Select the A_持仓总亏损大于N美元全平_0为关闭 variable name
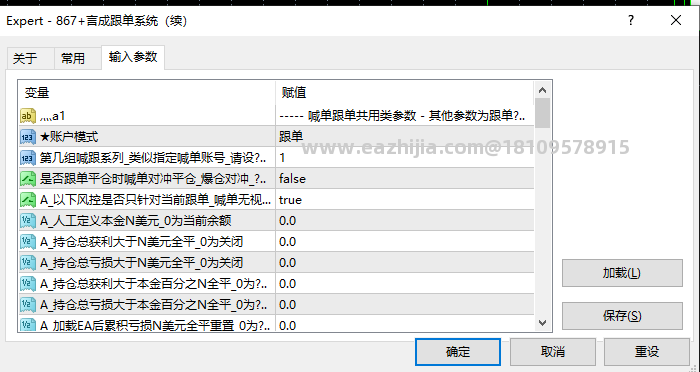The height and width of the screenshot is (372, 700). (142, 263)
